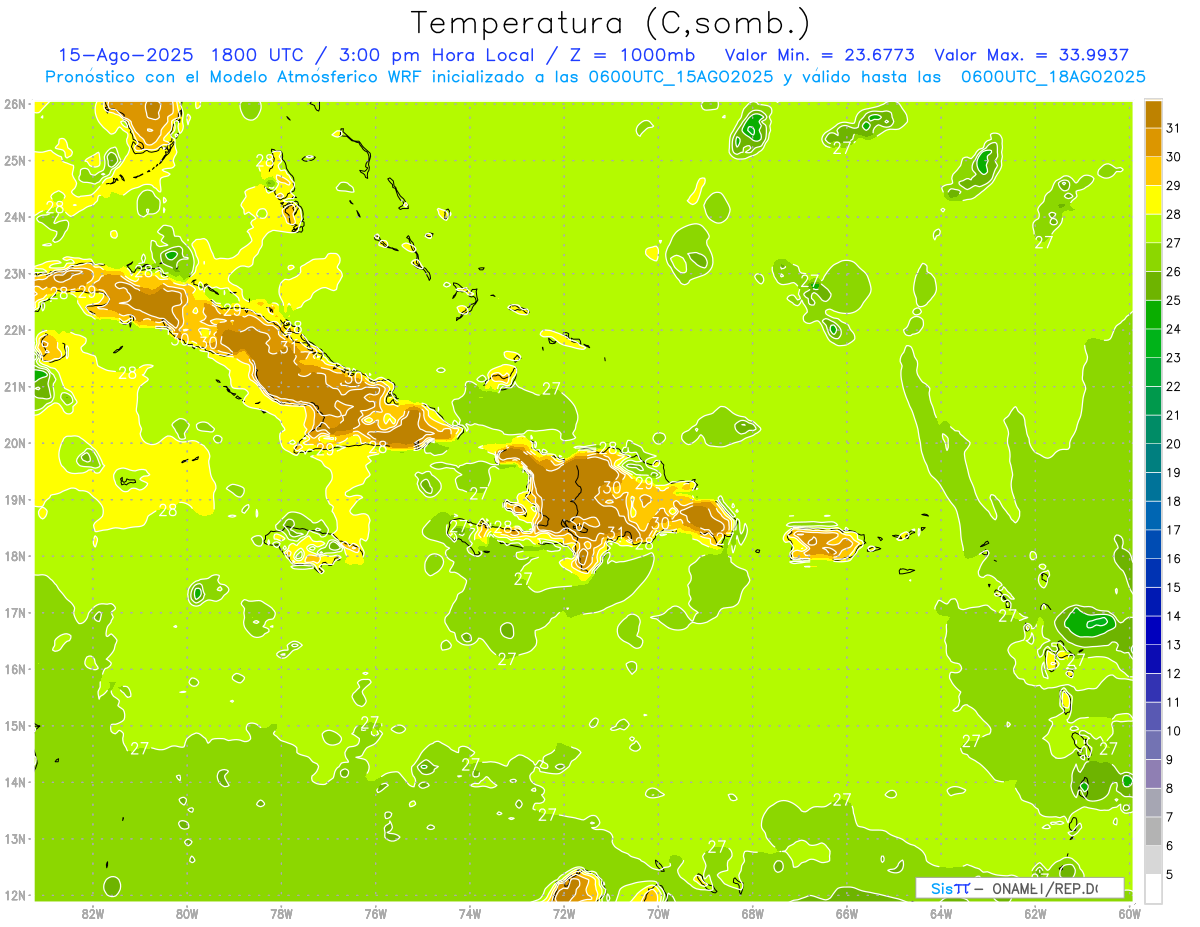Click the '17N' latitude axis label
The height and width of the screenshot is (927, 1200).
click(x=15, y=613)
